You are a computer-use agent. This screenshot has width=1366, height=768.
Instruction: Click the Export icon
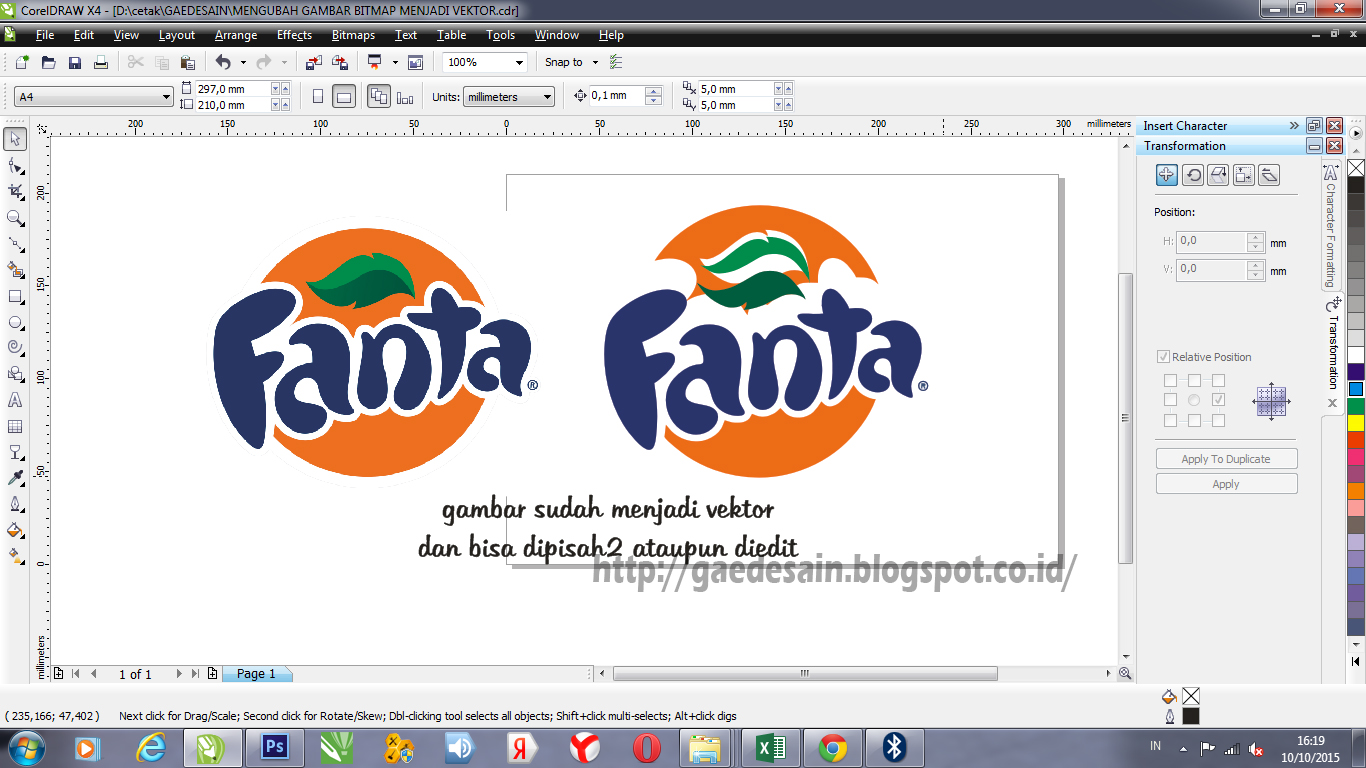[x=340, y=62]
